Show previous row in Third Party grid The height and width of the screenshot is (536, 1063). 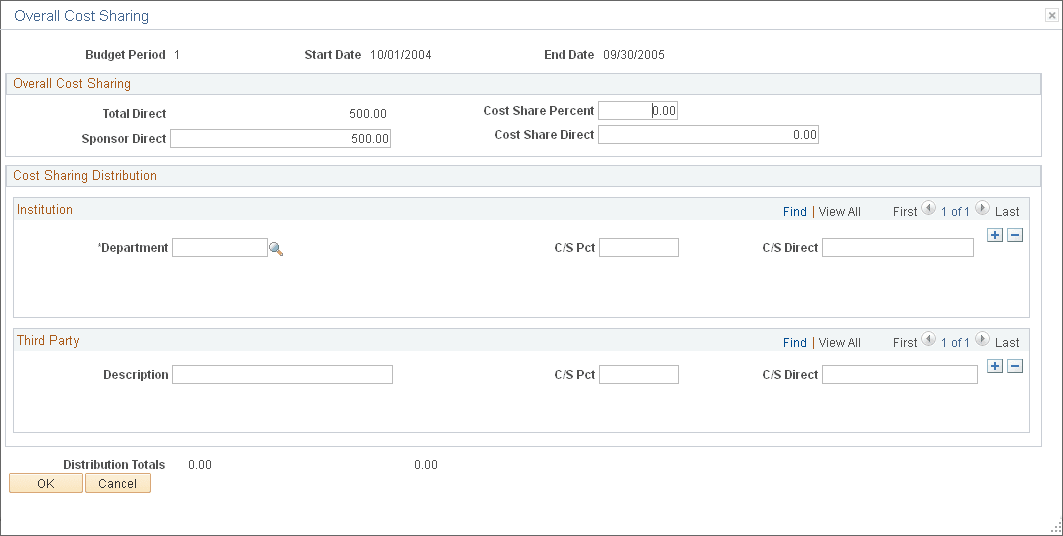(x=929, y=339)
